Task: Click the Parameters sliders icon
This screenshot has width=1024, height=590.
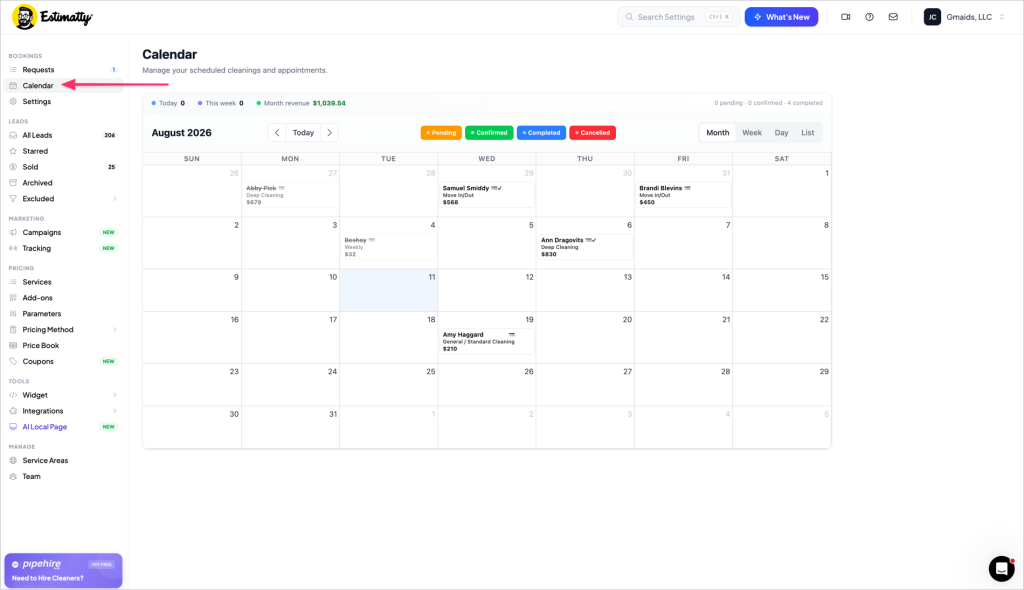Action: click(x=13, y=314)
